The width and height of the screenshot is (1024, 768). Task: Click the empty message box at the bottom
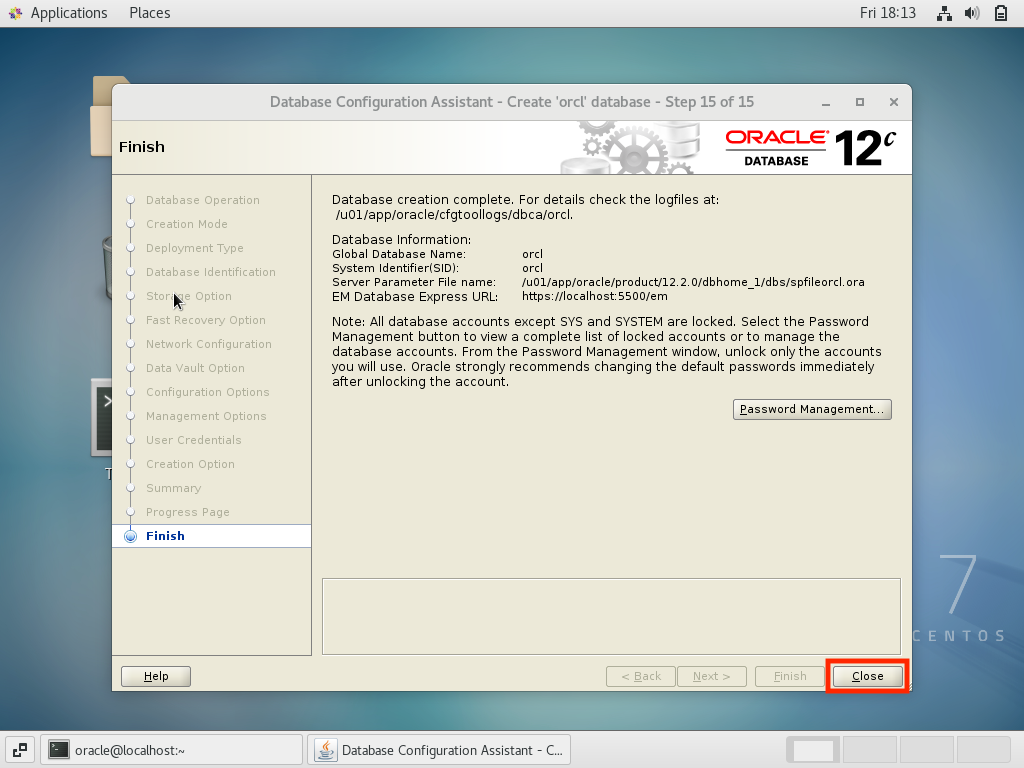[611, 616]
